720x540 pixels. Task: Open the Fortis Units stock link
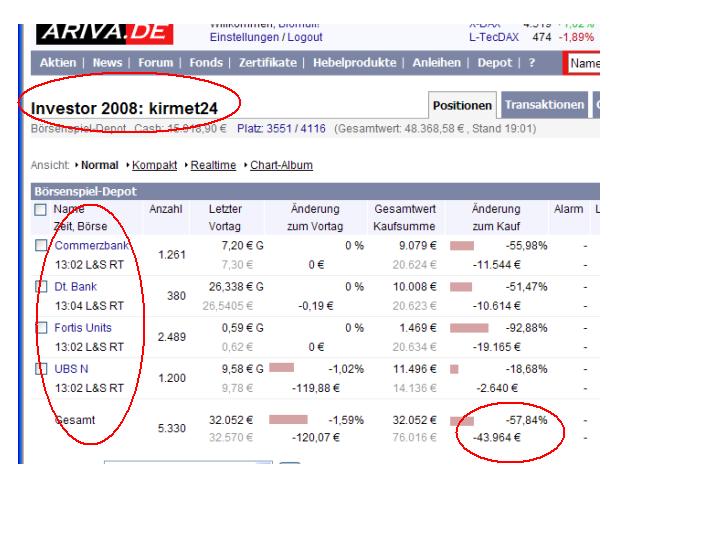[x=83, y=328]
